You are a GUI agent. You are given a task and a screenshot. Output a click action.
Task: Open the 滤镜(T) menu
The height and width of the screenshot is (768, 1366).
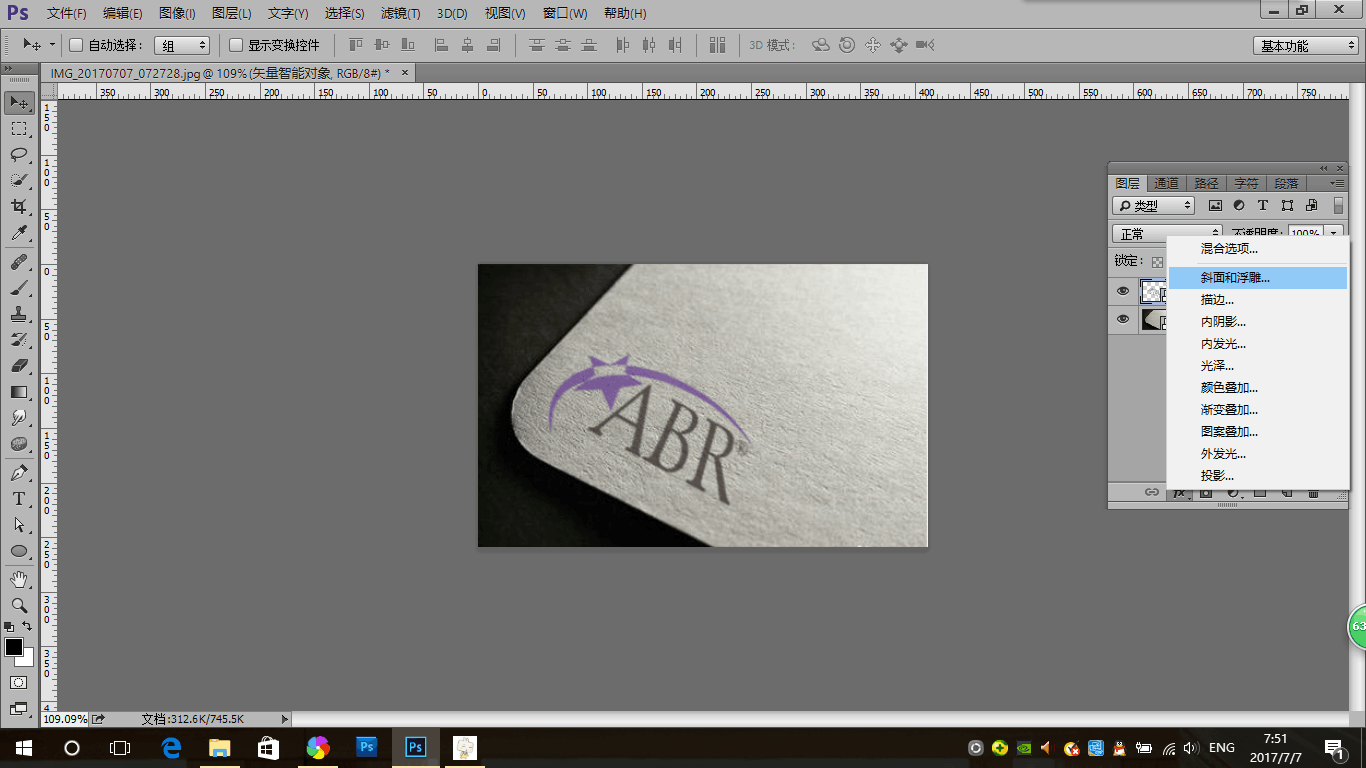coord(400,14)
